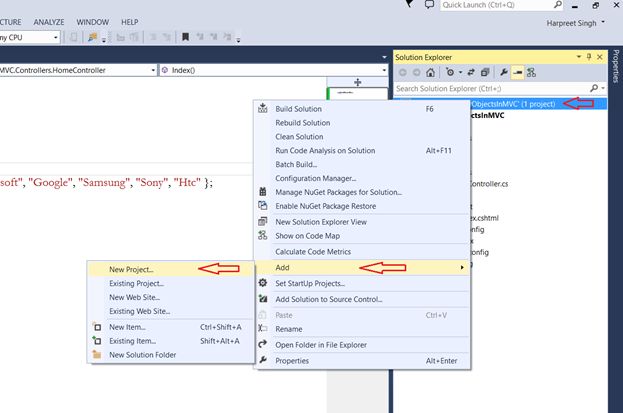Screen dimensions: 623x413
Task: Choose Existing Web Site... in submenu
Action: coord(170,311)
